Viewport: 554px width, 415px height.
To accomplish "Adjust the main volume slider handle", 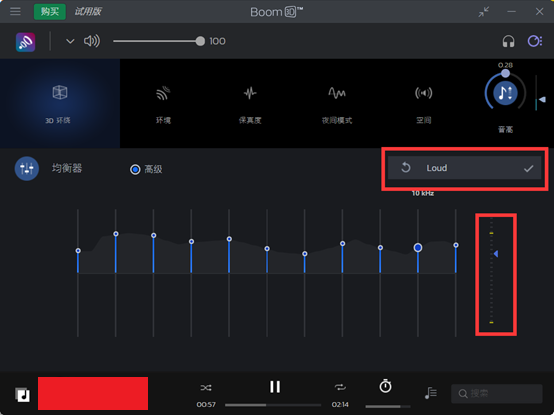I will [200, 41].
